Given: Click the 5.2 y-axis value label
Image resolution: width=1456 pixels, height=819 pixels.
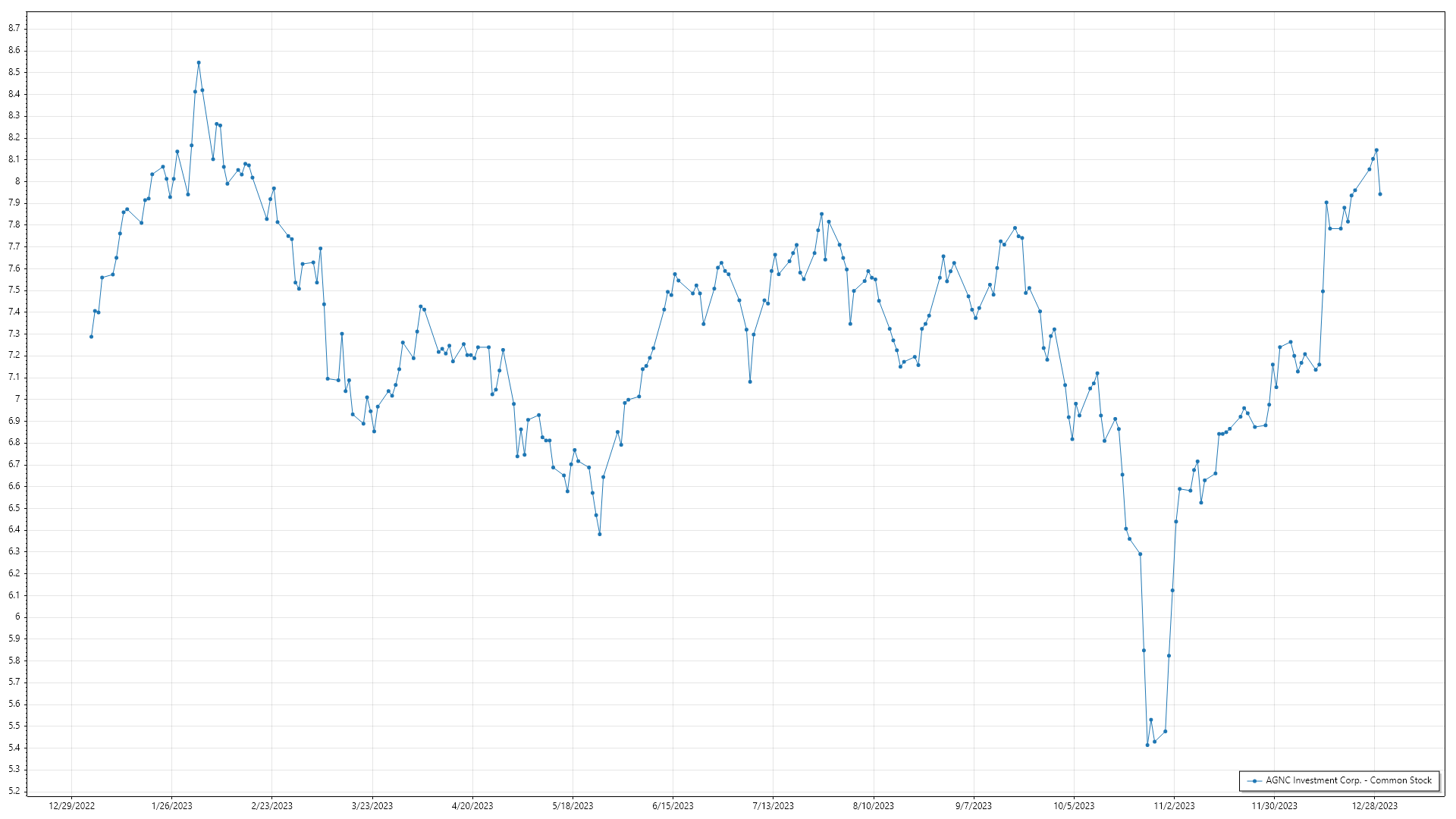Looking at the screenshot, I should click(14, 791).
